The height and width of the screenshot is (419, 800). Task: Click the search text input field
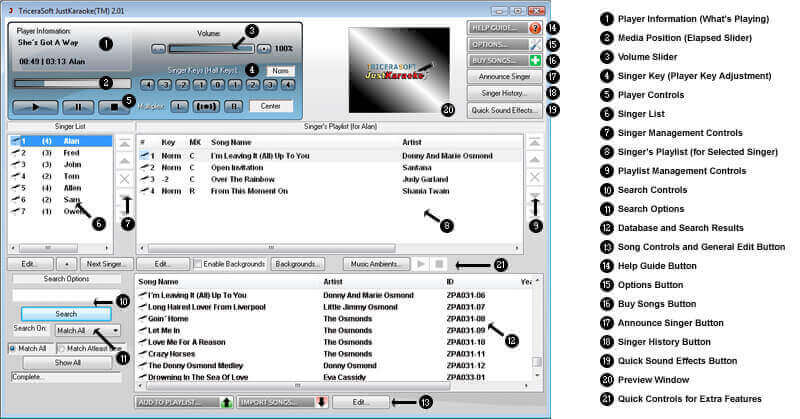click(x=66, y=295)
